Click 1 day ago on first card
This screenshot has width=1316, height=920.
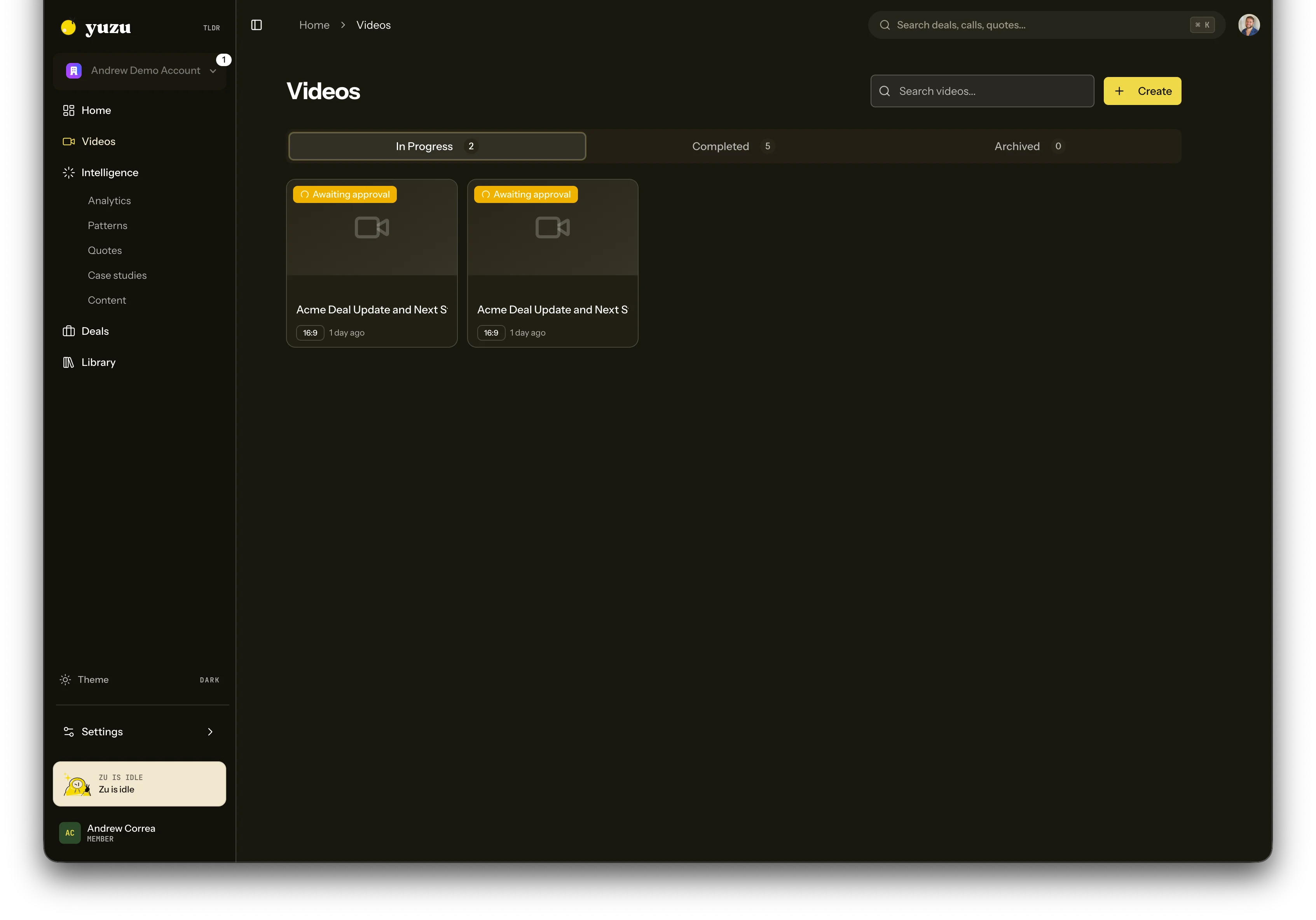pos(347,333)
